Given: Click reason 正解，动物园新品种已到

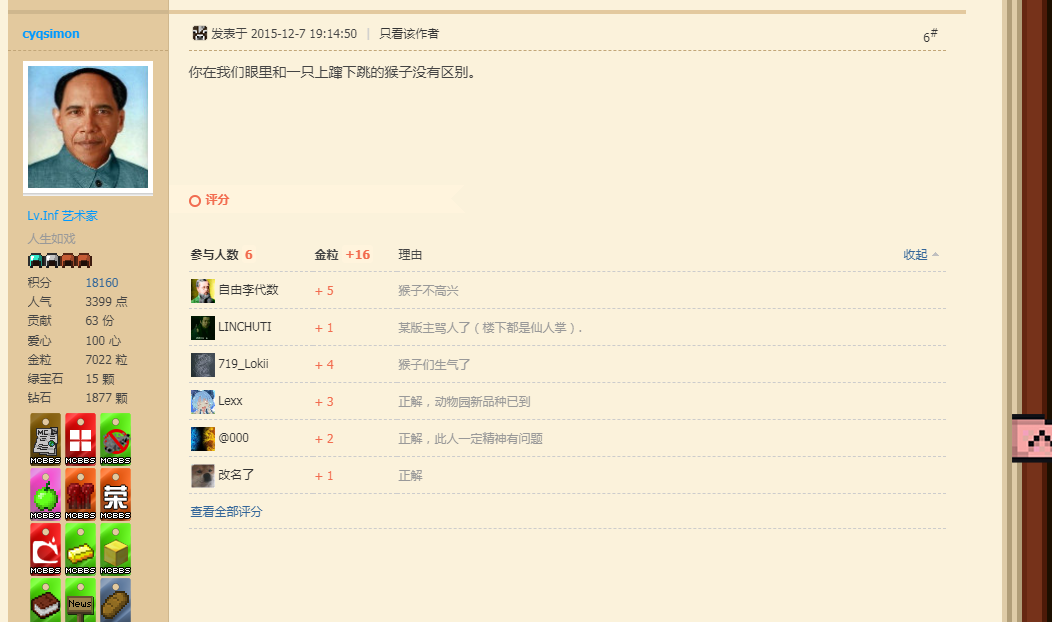Looking at the screenshot, I should tap(464, 401).
